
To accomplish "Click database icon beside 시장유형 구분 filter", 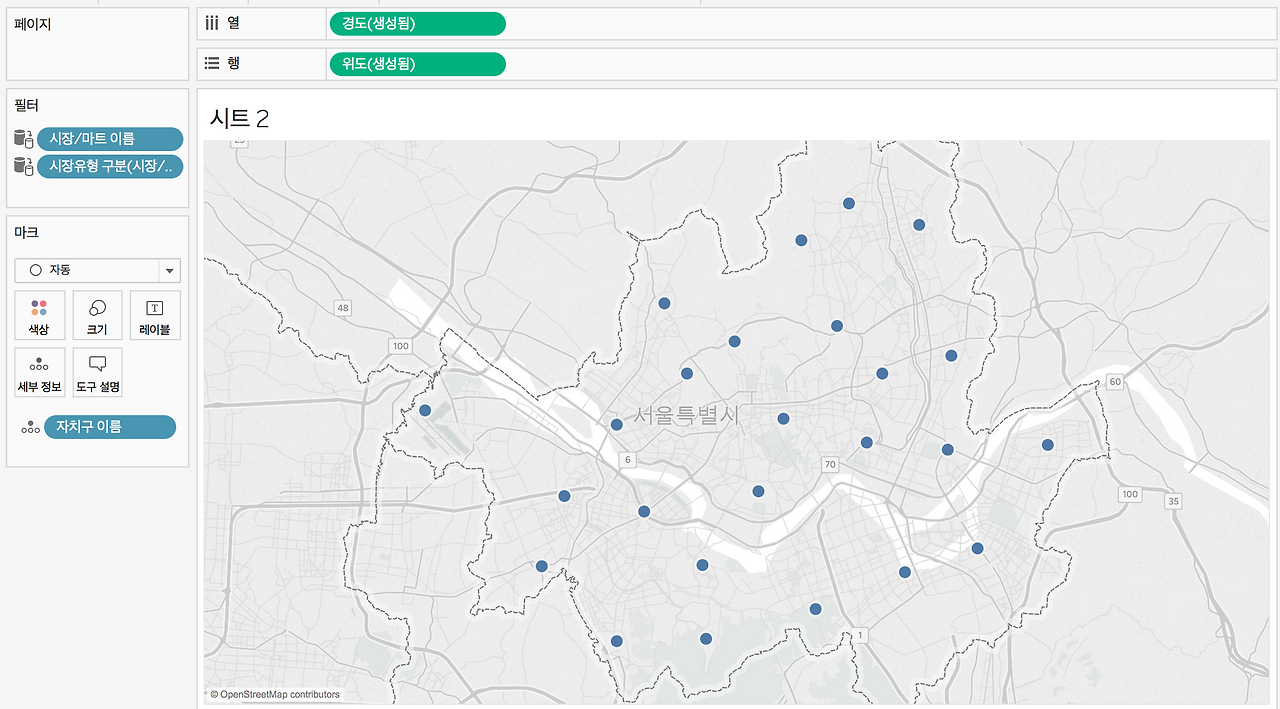I will [x=24, y=166].
